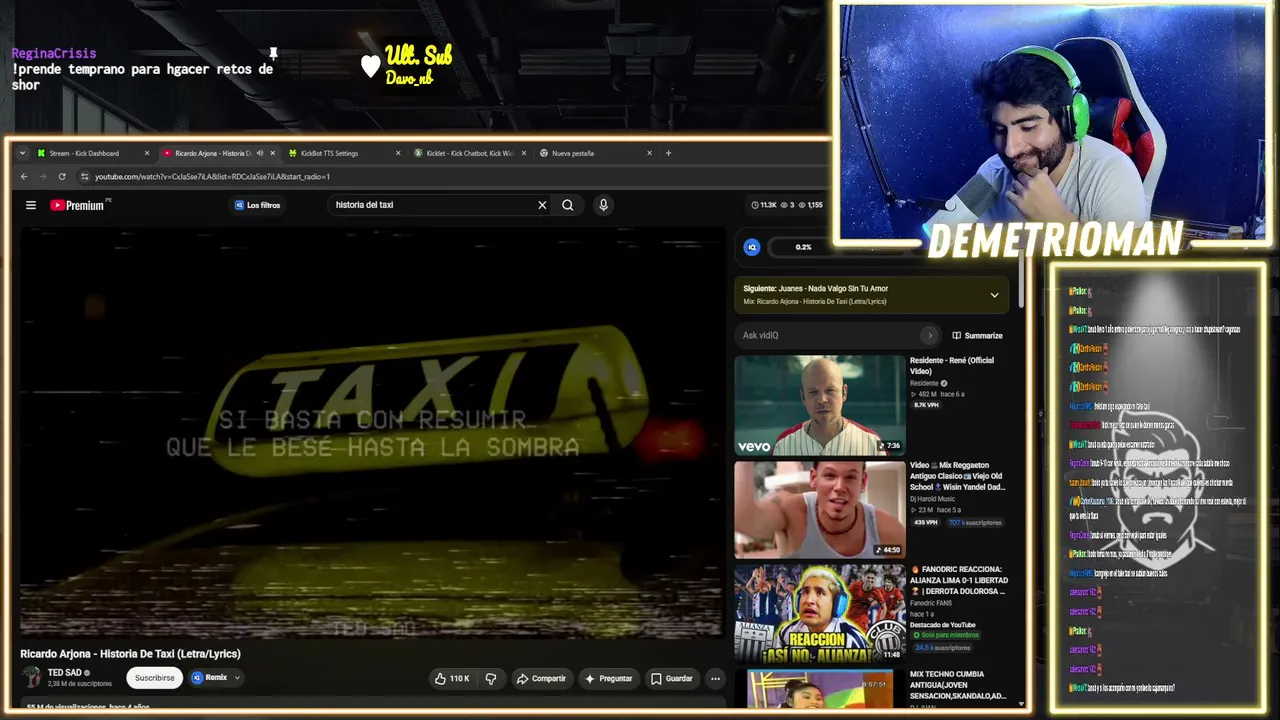Switch to Kicklet Kick Chatbot tab

coord(468,153)
